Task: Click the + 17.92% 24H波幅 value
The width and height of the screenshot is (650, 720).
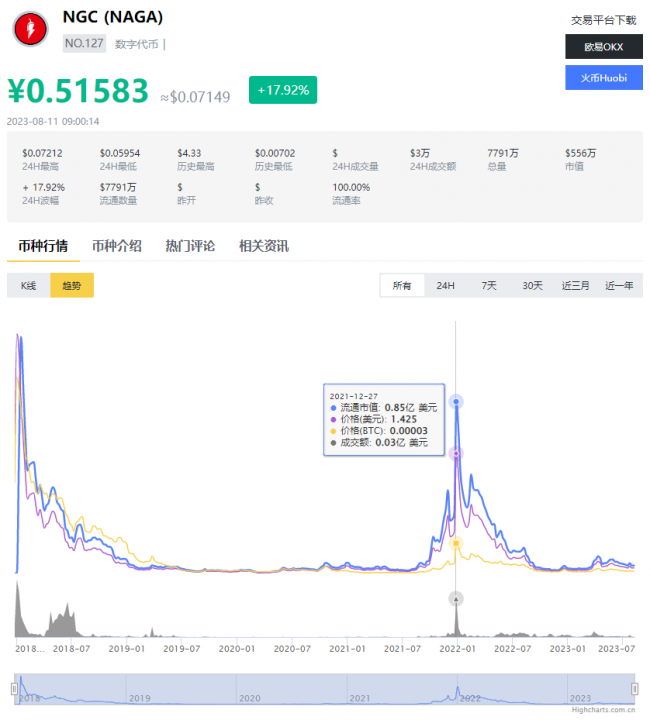Action: (x=44, y=187)
